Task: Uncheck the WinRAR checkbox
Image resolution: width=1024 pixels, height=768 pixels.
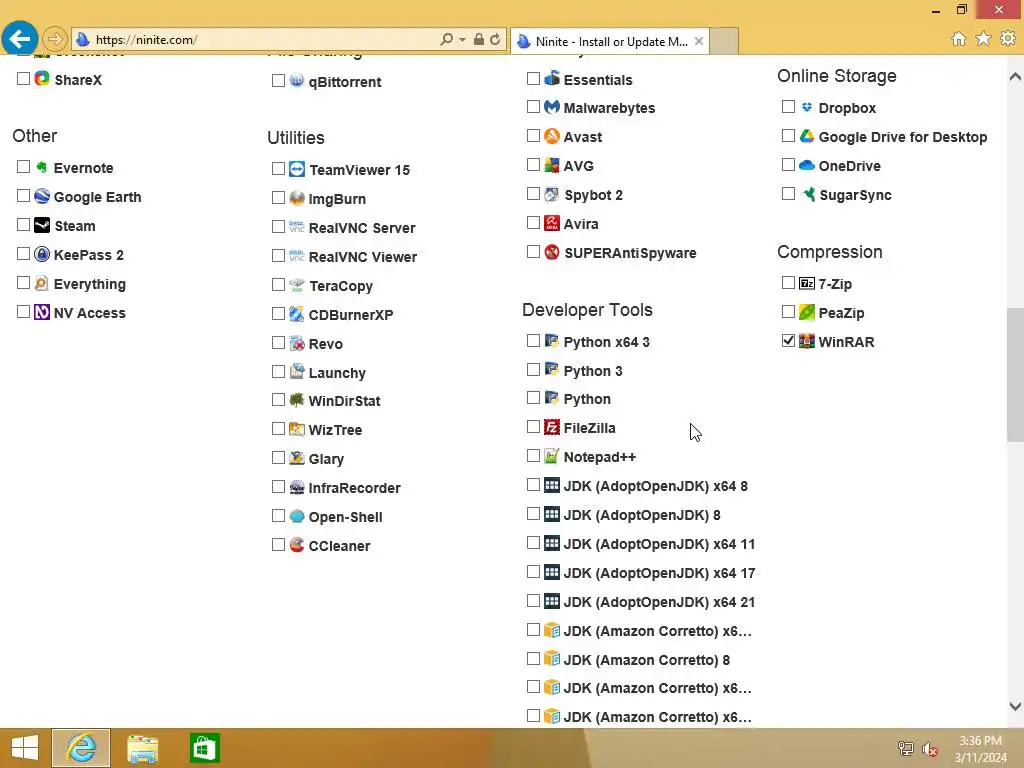Action: (788, 340)
